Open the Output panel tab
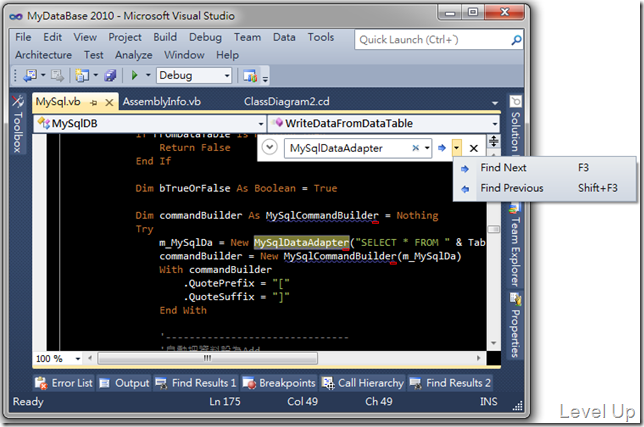 [x=124, y=383]
